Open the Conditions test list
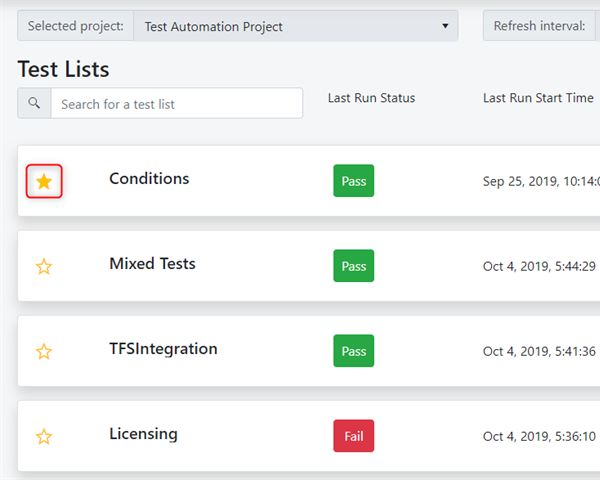Image resolution: width=600 pixels, height=480 pixels. pyautogui.click(x=149, y=179)
